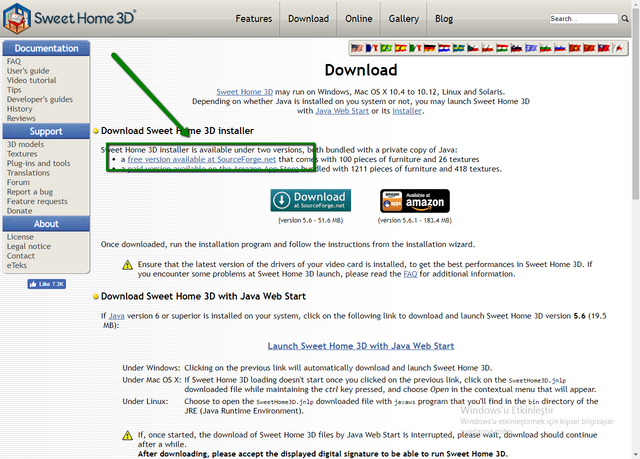Follow the Java Web Start intro link
The width and height of the screenshot is (640, 459).
tap(342, 111)
